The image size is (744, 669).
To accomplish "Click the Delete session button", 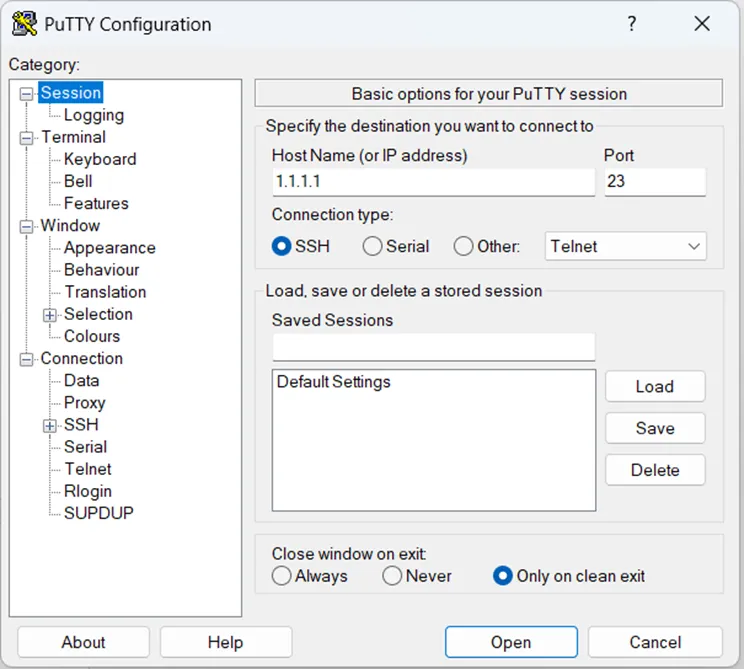I will point(655,470).
